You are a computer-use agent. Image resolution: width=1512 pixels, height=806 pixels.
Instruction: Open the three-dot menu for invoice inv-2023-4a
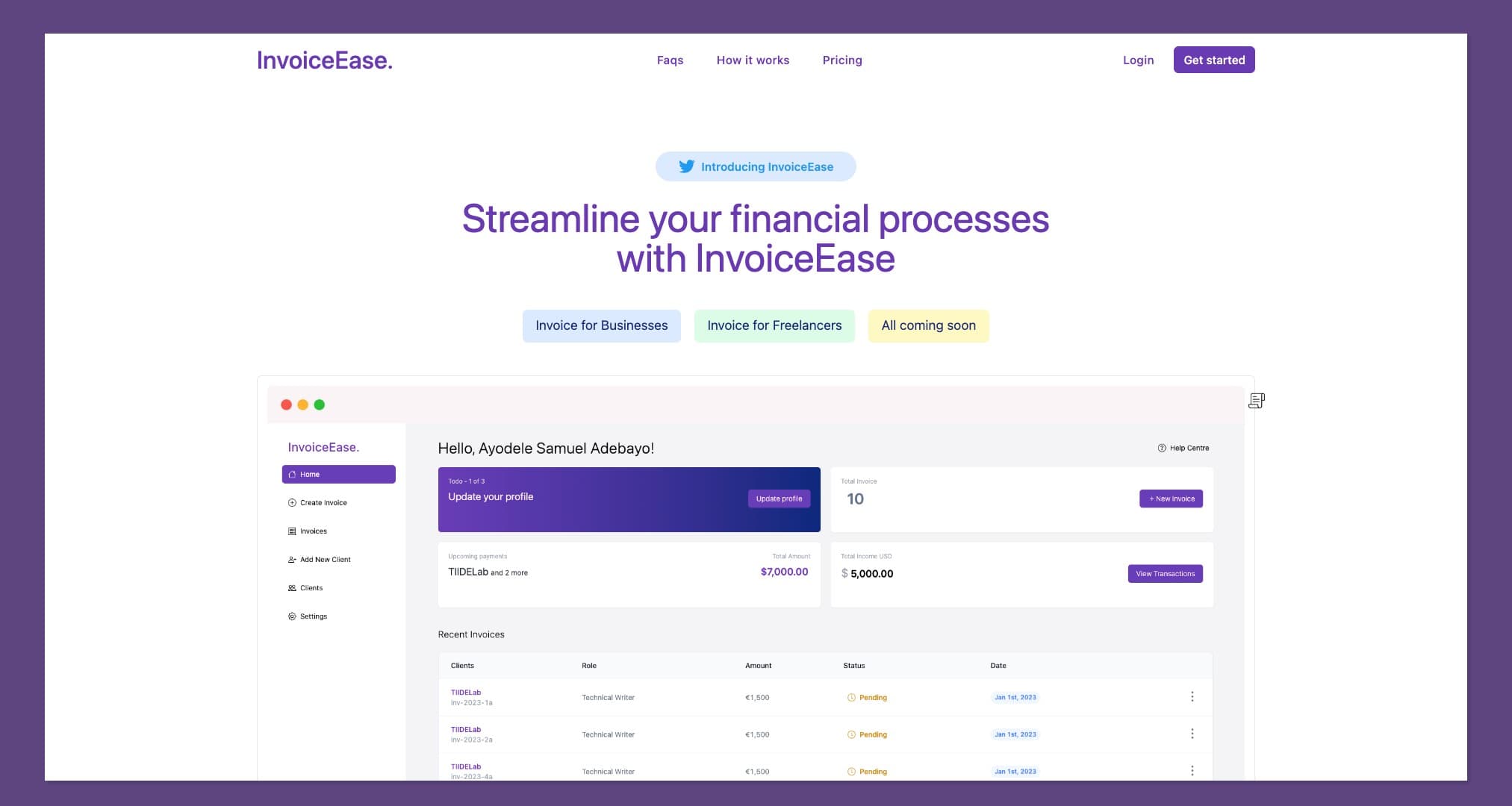click(1192, 770)
